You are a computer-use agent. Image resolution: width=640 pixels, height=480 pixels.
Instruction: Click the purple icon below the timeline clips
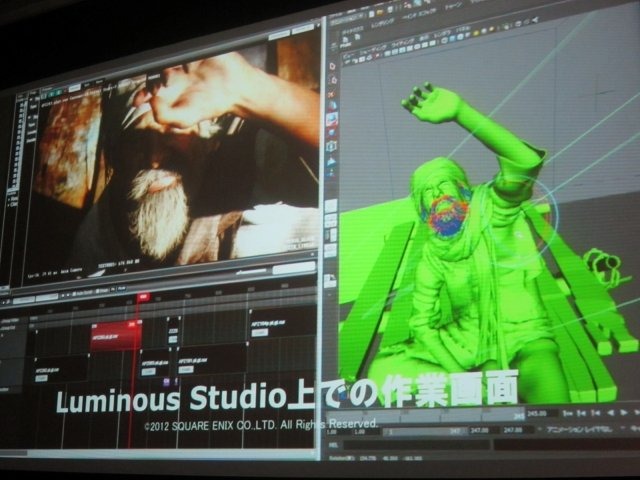pyautogui.click(x=167, y=382)
